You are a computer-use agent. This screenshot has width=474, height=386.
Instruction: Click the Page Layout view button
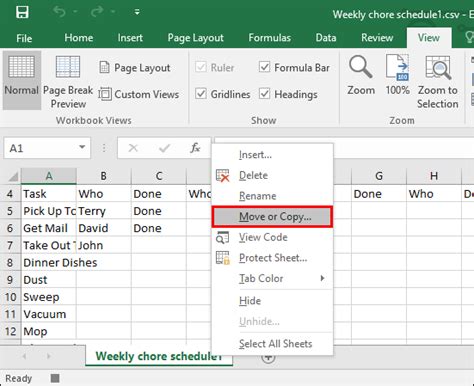tap(135, 68)
